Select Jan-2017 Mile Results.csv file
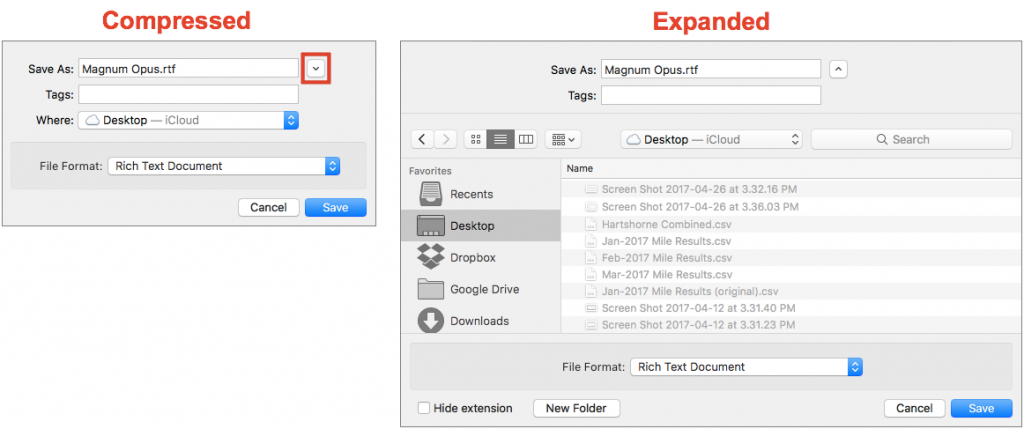This screenshot has height=429, width=1024. pos(792,240)
